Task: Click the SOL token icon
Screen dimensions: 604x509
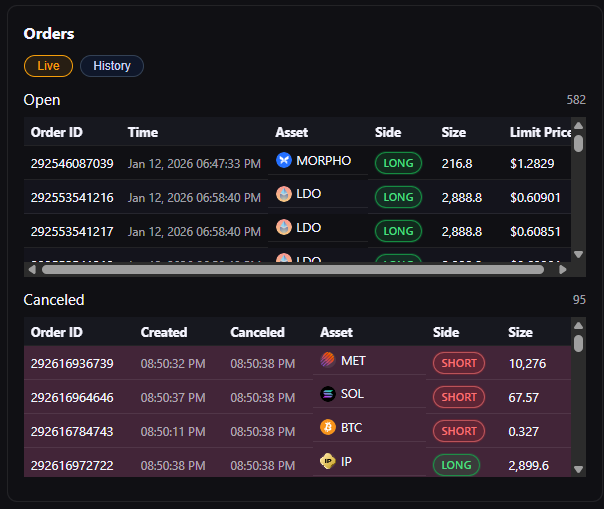Action: pyautogui.click(x=328, y=394)
